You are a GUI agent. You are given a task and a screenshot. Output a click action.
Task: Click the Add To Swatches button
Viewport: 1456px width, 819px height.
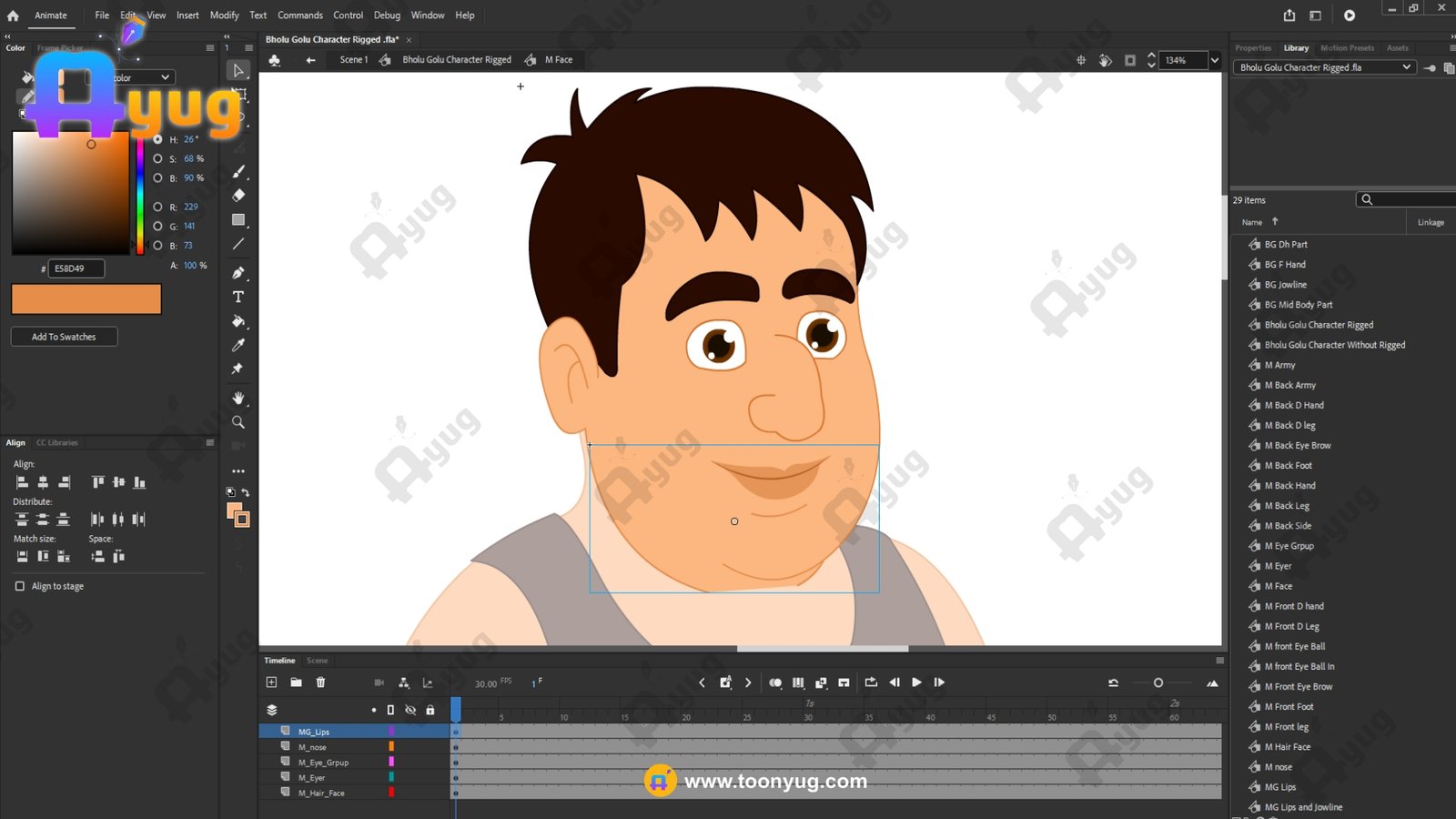pos(64,337)
